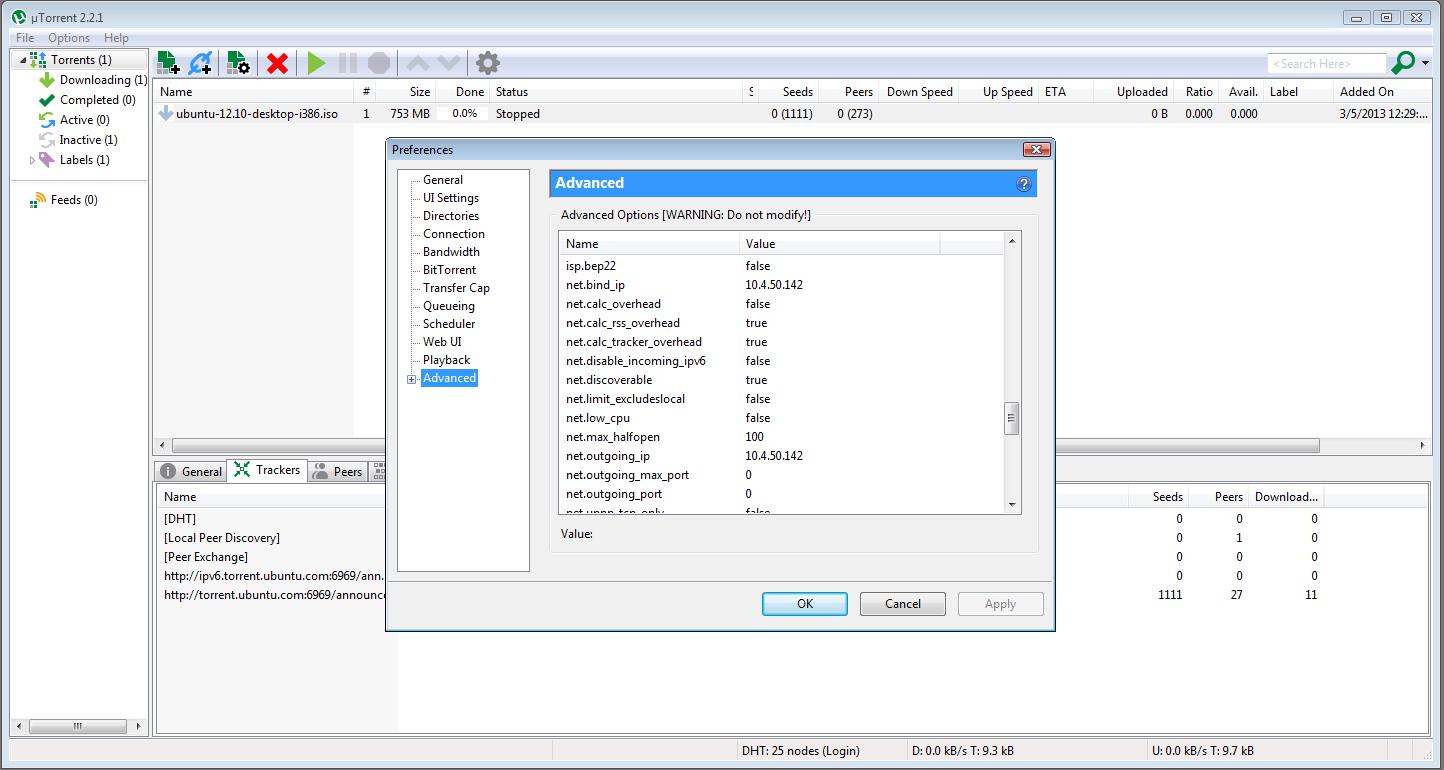The height and width of the screenshot is (770, 1444).
Task: Select General in Preferences tree
Action: pos(443,180)
